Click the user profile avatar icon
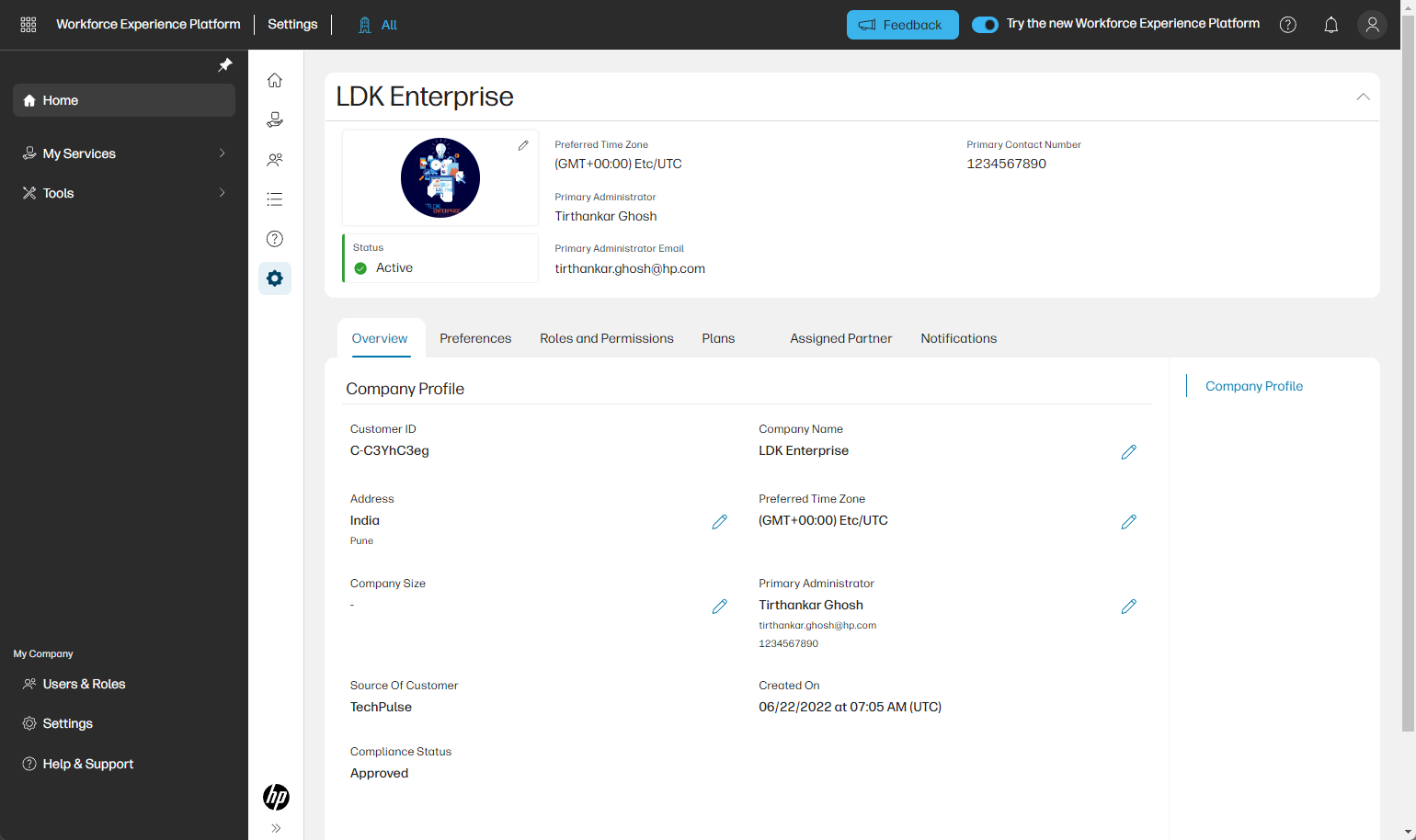Viewport: 1416px width, 840px height. 1372,25
